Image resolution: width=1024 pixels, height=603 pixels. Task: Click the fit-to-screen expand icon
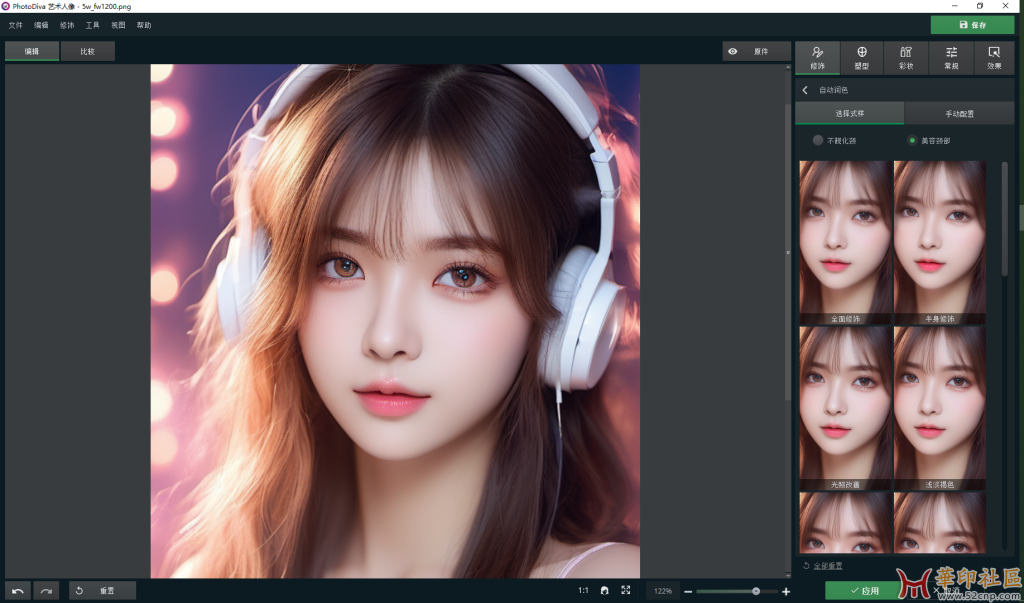(626, 590)
